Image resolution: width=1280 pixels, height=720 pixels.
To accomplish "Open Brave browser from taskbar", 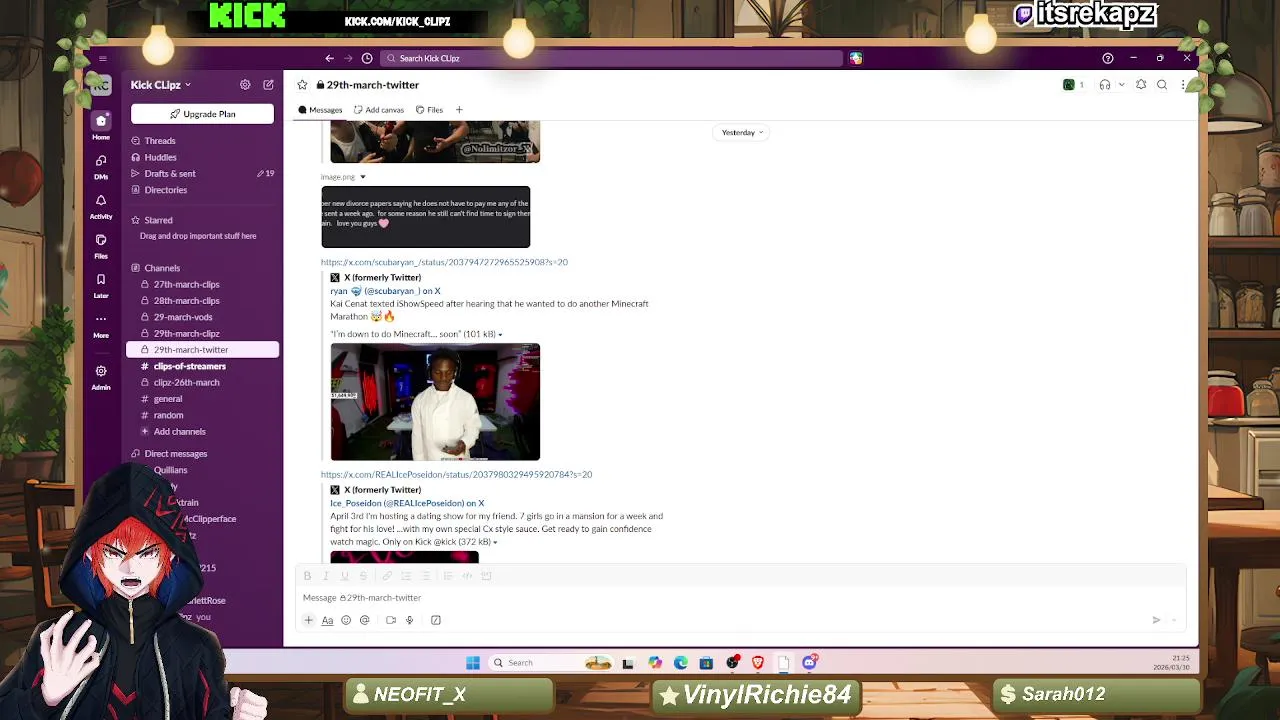I will [x=758, y=662].
